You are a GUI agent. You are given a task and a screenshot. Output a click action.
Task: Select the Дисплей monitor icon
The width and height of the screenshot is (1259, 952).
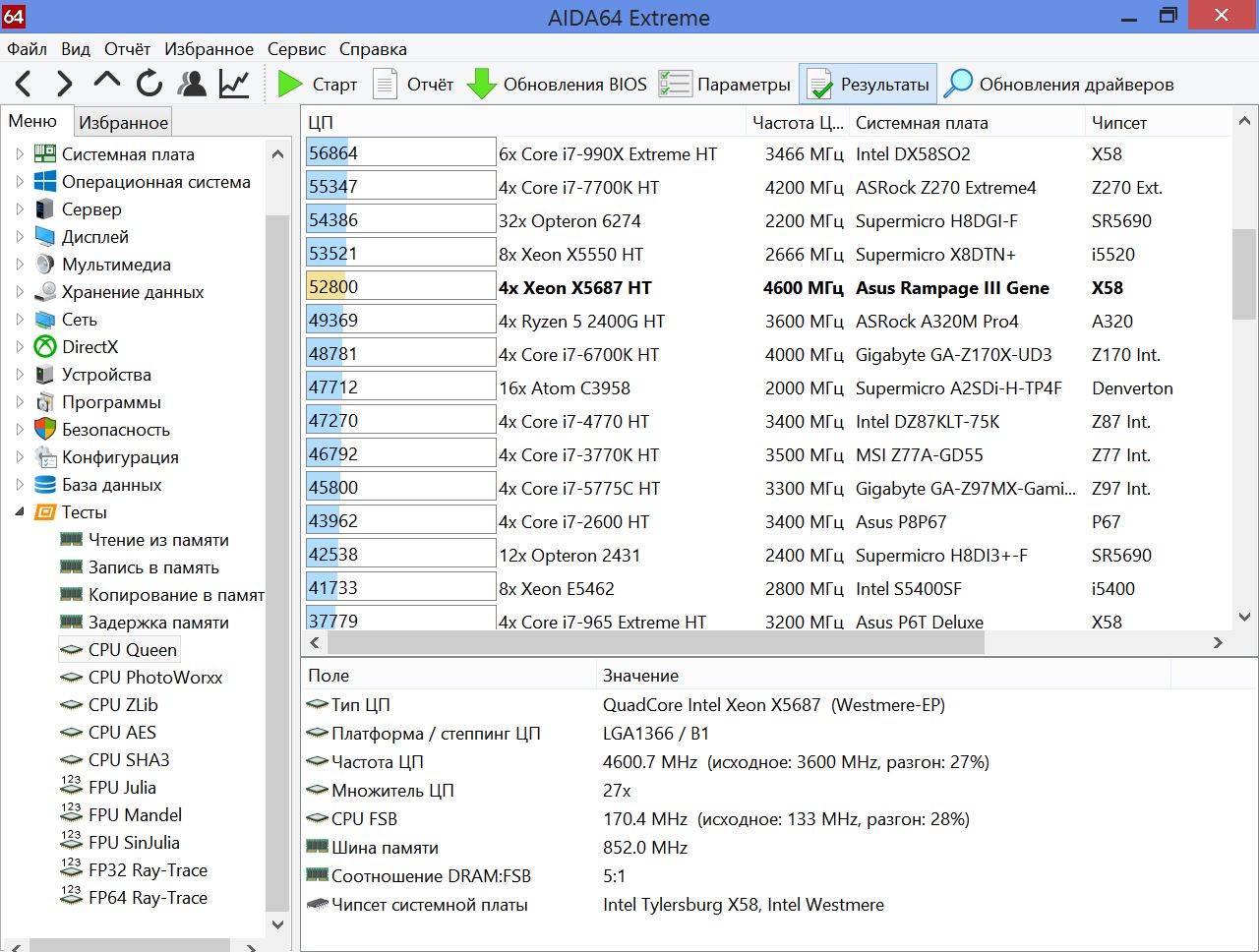45,237
